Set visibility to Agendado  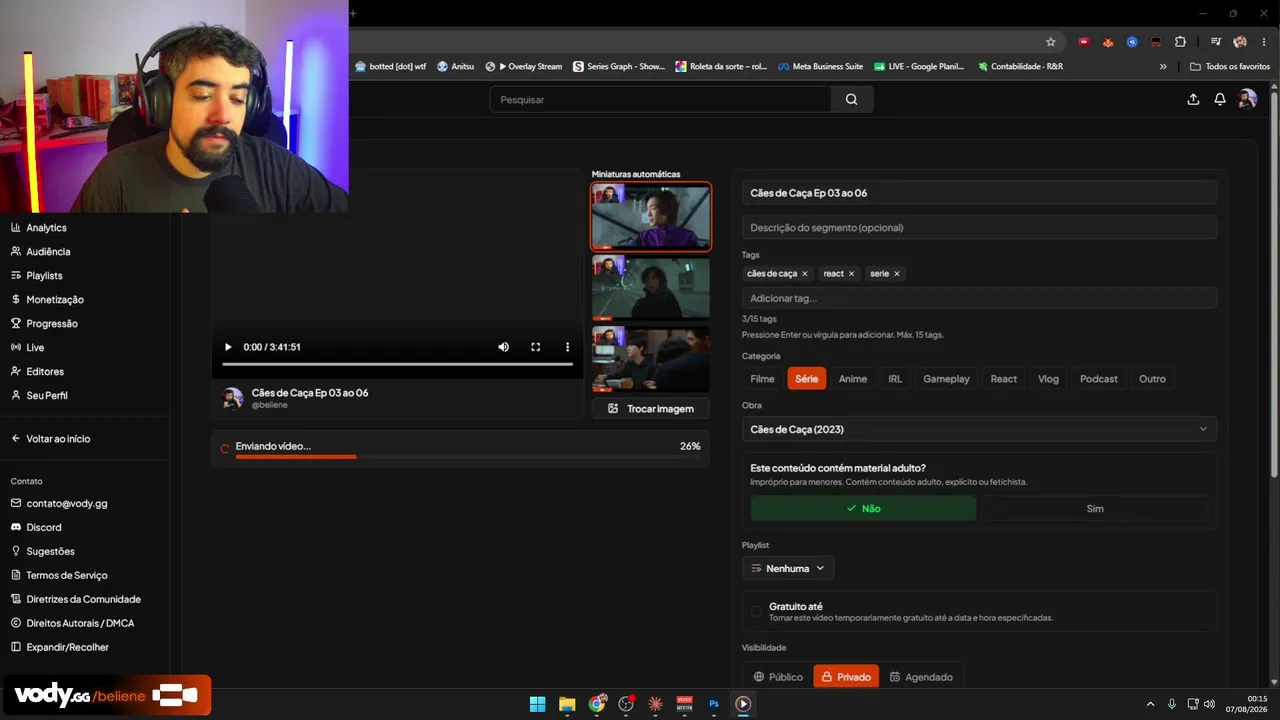tap(921, 677)
